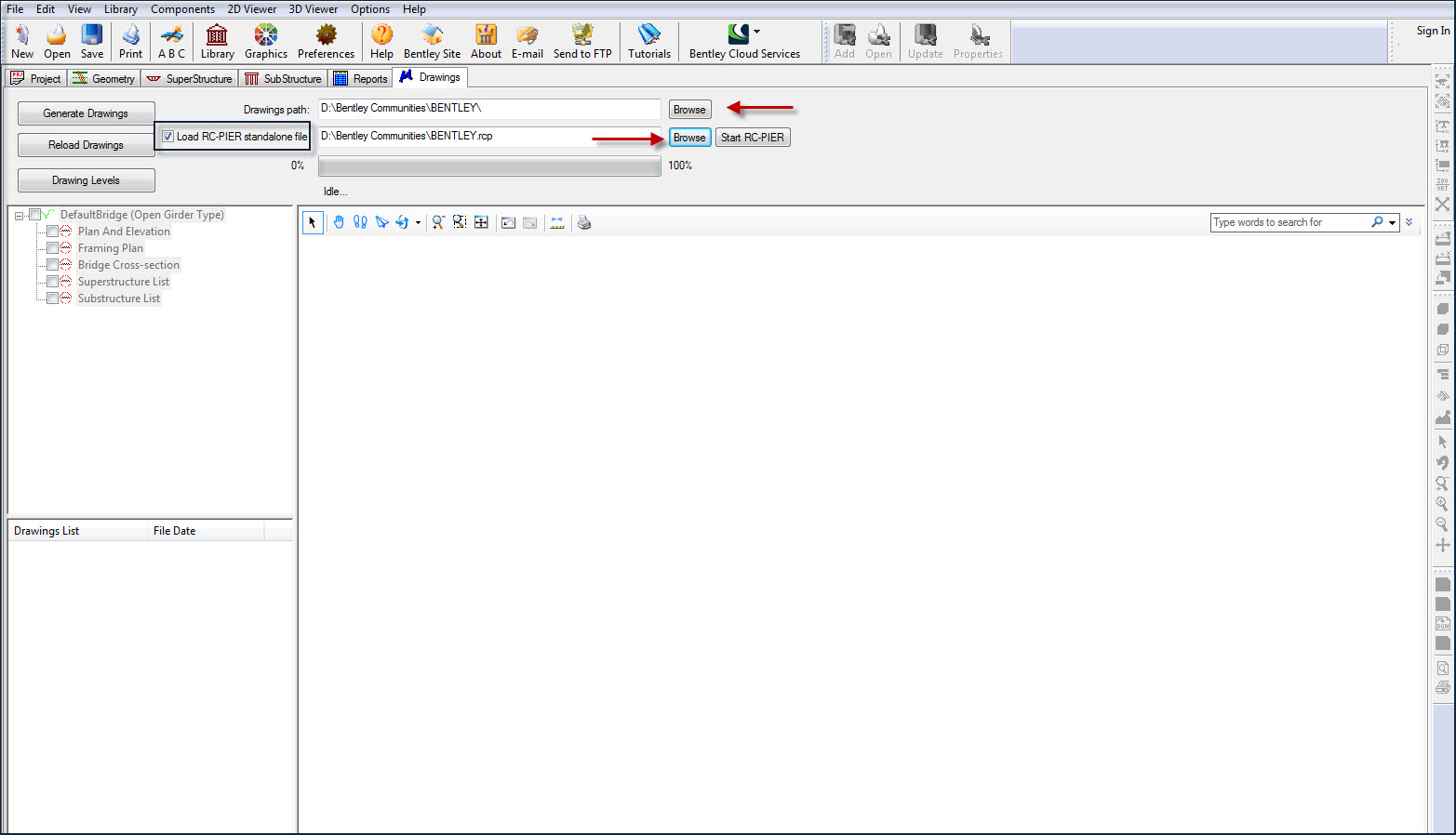Open the Tutorials icon

(x=649, y=42)
